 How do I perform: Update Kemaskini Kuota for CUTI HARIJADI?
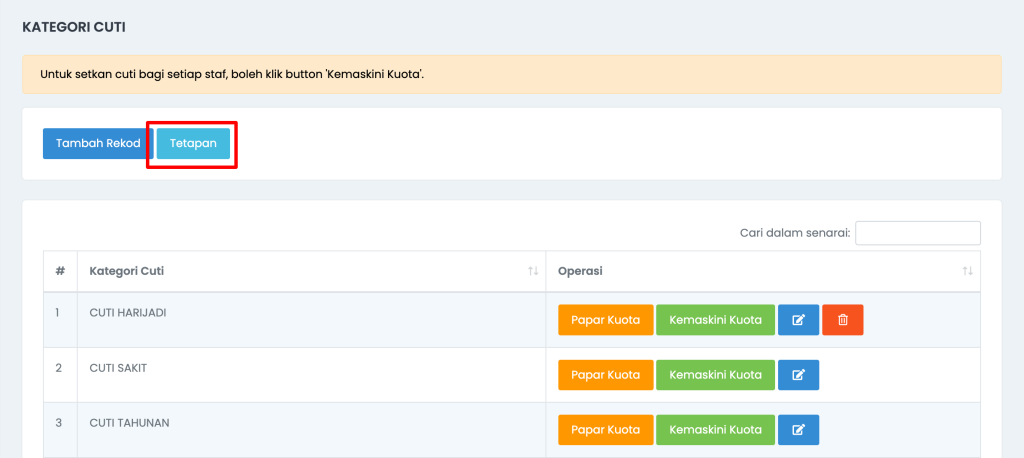pos(715,320)
